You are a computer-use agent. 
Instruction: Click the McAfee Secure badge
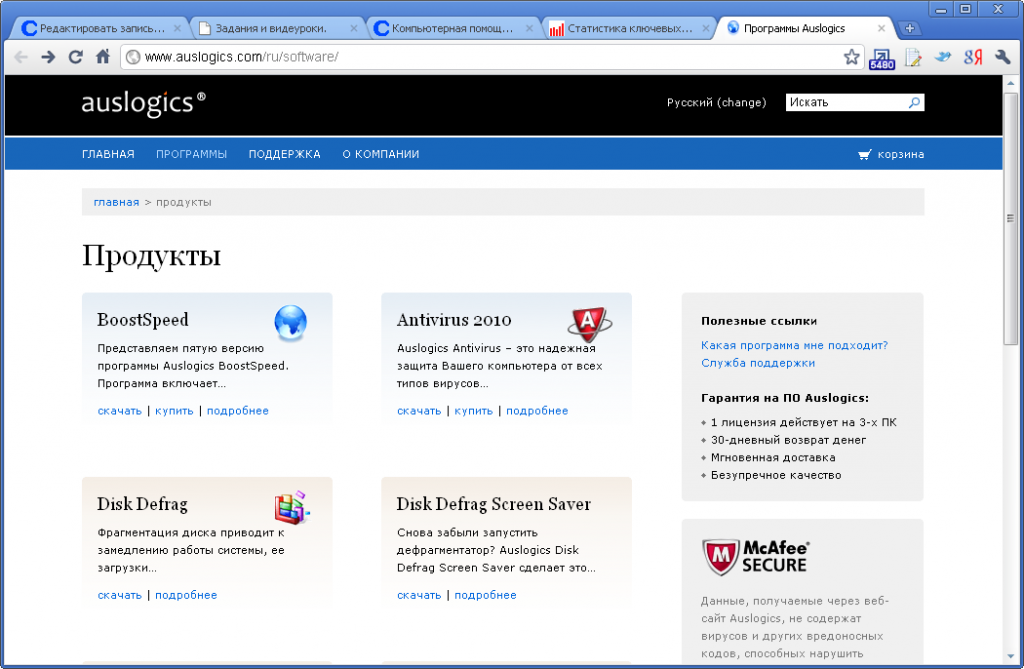point(756,557)
